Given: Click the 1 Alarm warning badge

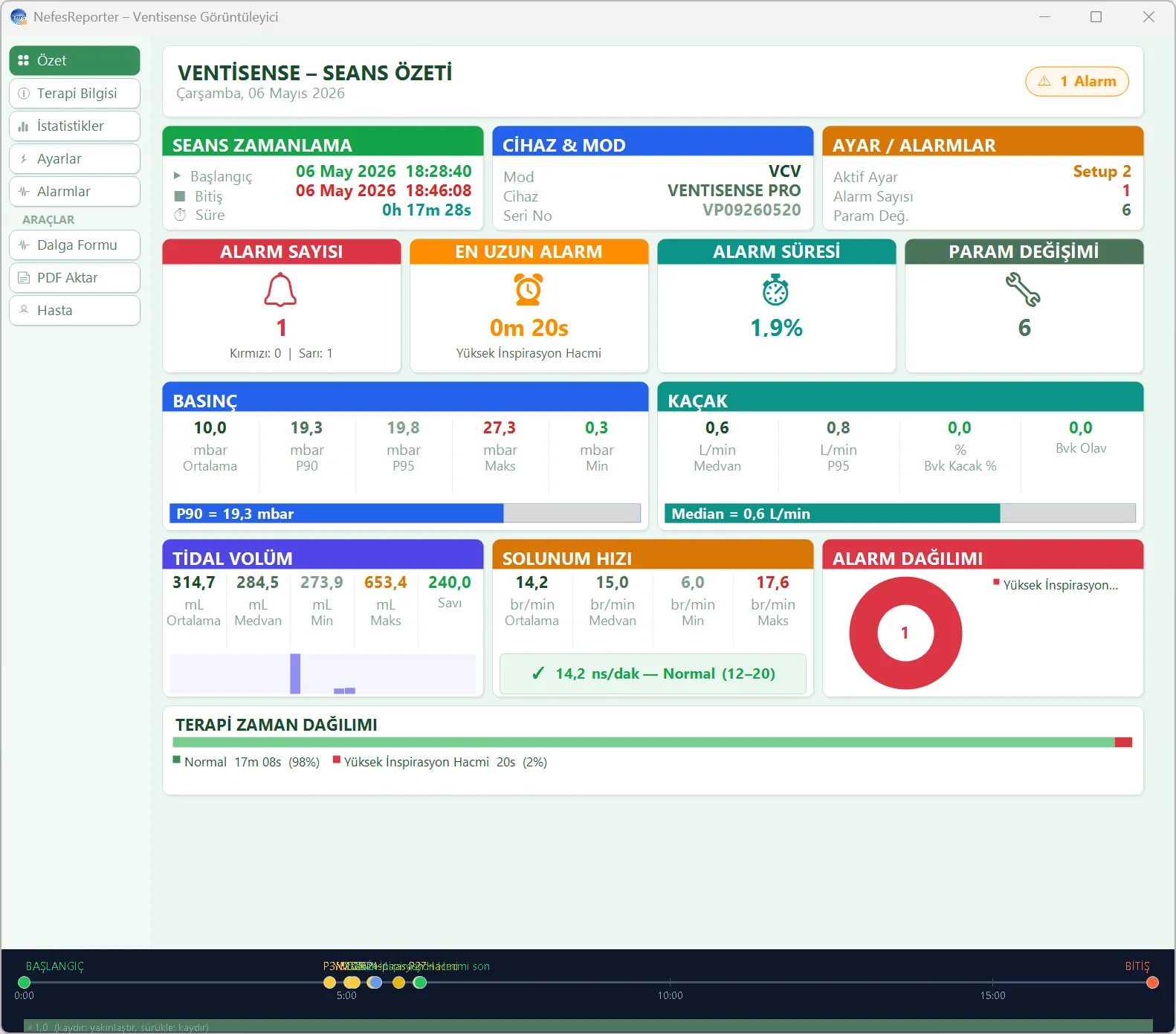Looking at the screenshot, I should (1076, 81).
